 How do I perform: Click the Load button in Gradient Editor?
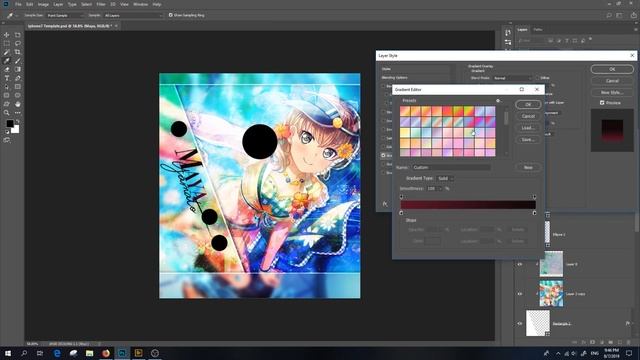pyautogui.click(x=528, y=128)
